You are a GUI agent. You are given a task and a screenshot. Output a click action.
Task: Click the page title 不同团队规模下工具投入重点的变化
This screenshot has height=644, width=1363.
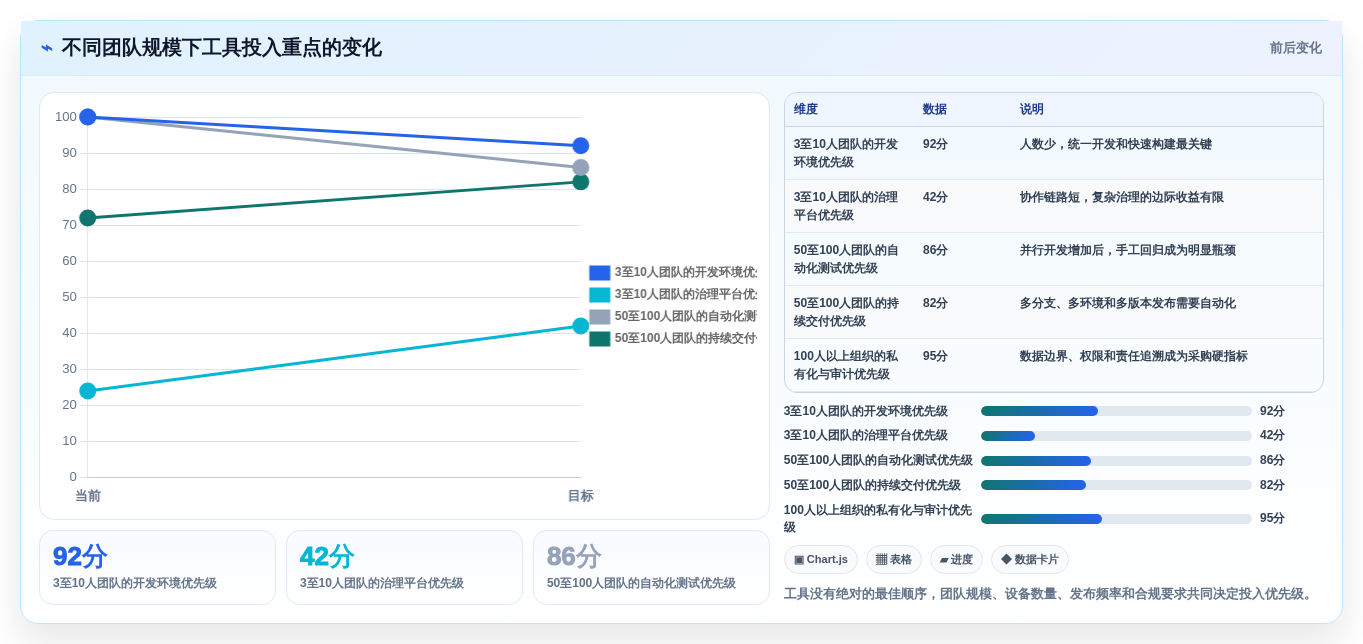pyautogui.click(x=221, y=48)
